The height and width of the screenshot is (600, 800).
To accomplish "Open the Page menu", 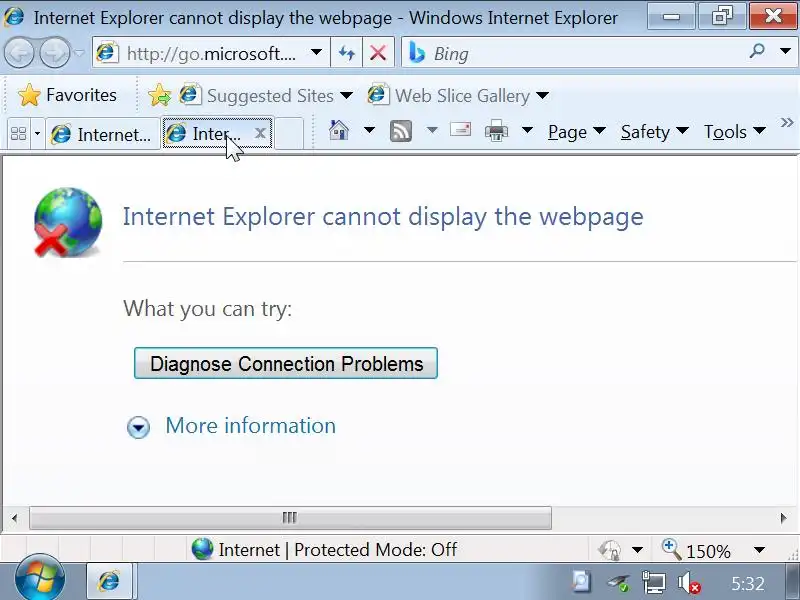I will 577,132.
